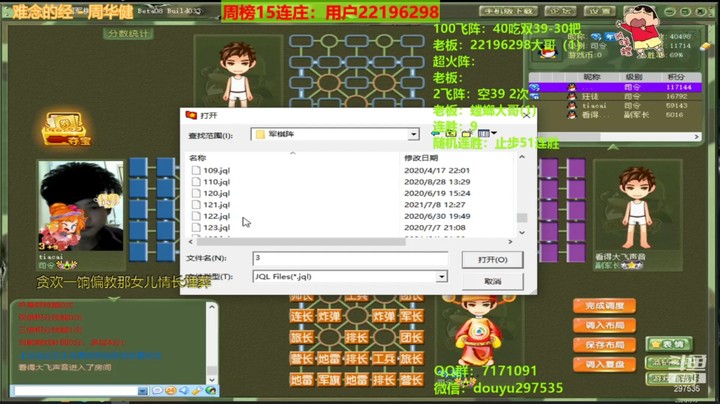Screen dimensions: 720x404
Task: Click chat log scroll-up arrow
Action: 212,307
